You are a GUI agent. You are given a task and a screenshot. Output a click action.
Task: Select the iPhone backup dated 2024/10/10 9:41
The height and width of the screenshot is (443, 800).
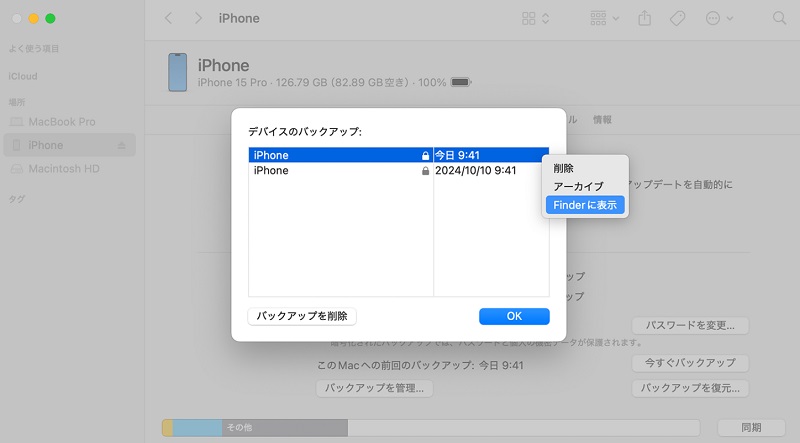pos(398,170)
